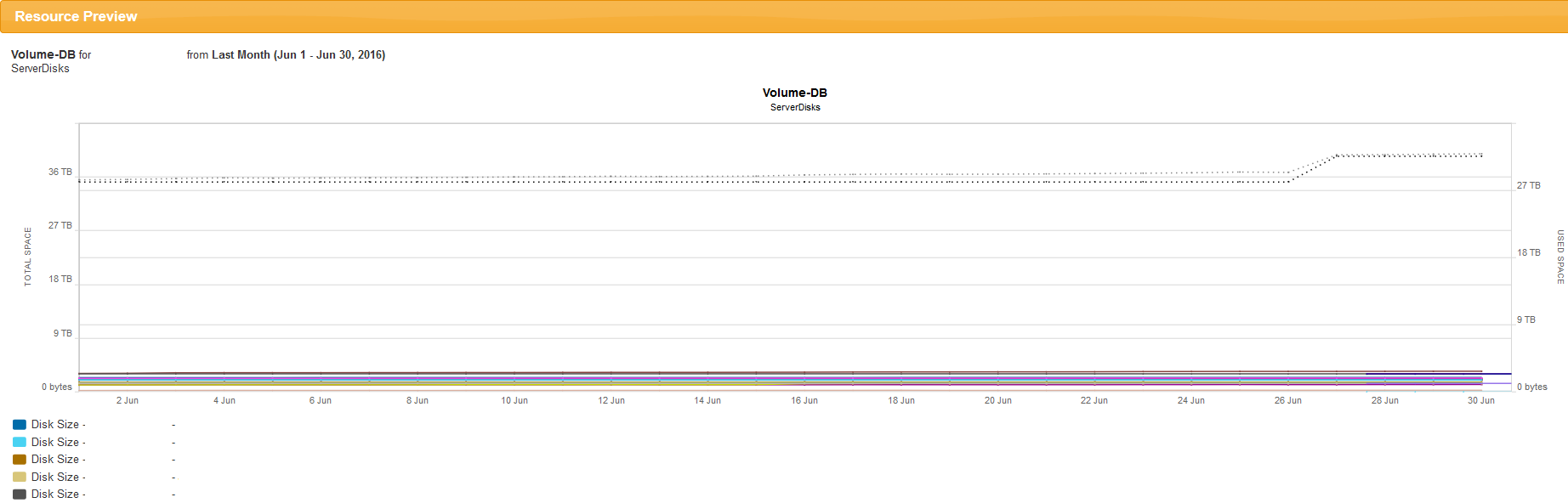The width and height of the screenshot is (1568, 503).
Task: Click the 0 bytes tick on TOTAL SPACE axis
Action: coord(57,387)
